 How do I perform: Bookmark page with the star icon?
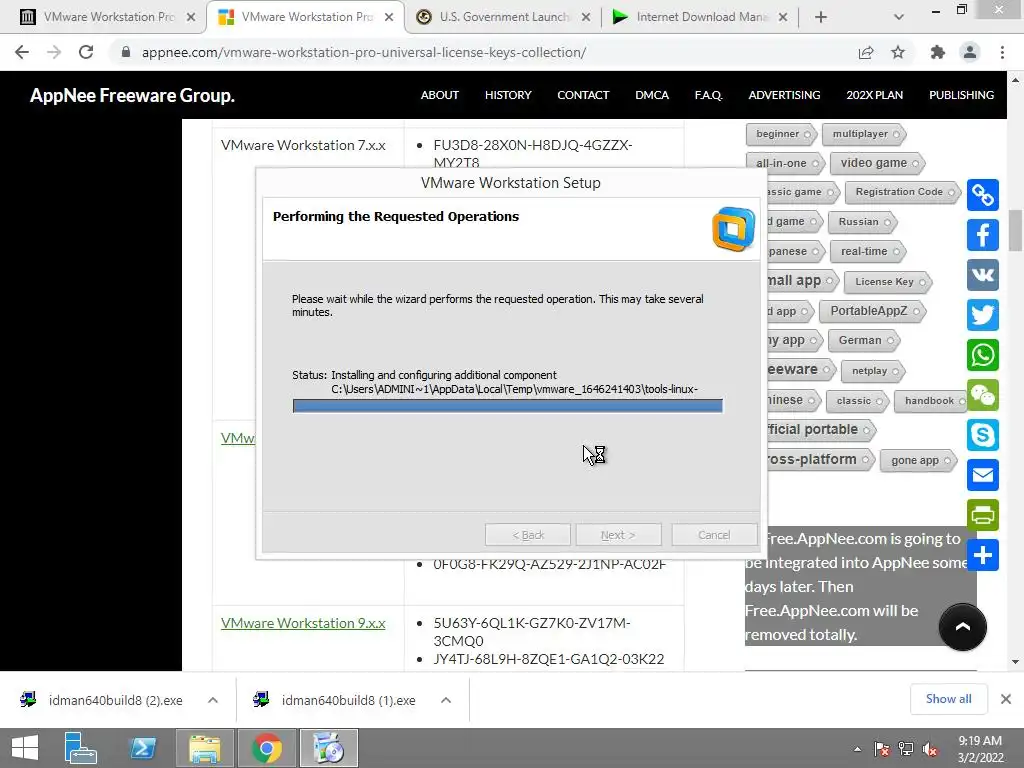tap(898, 52)
